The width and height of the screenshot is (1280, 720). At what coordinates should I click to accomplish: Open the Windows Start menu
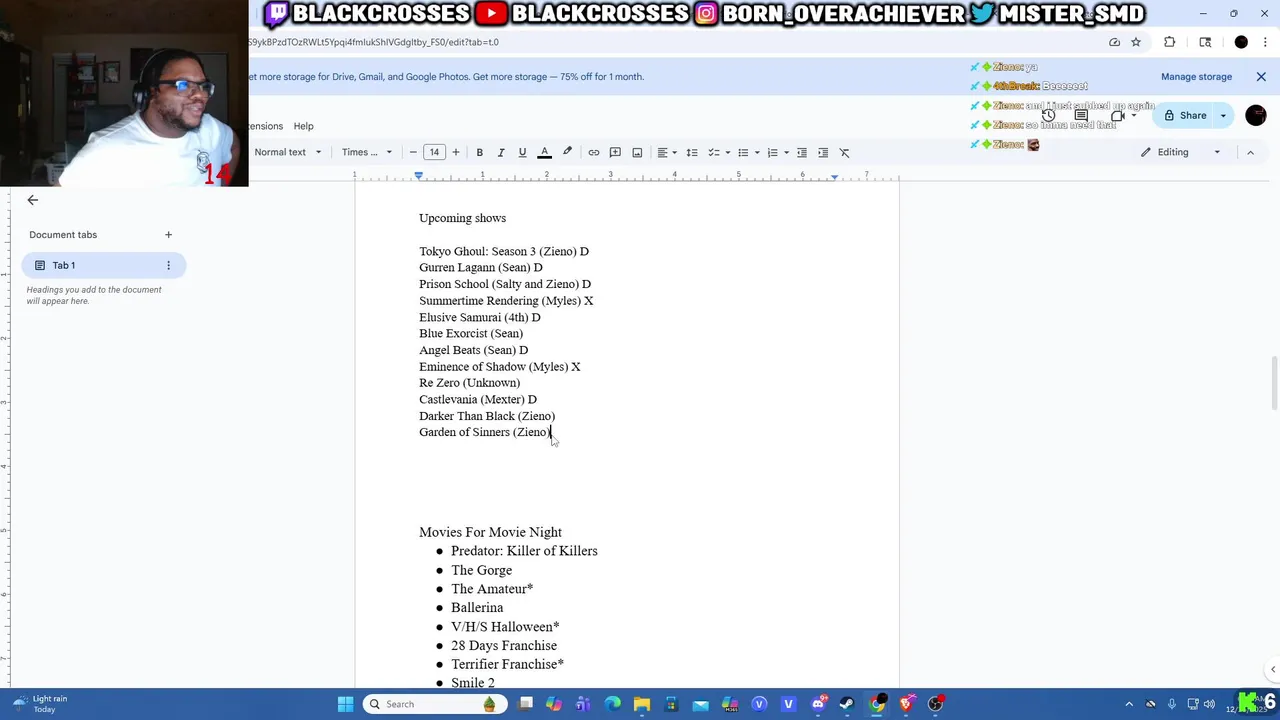click(x=345, y=704)
